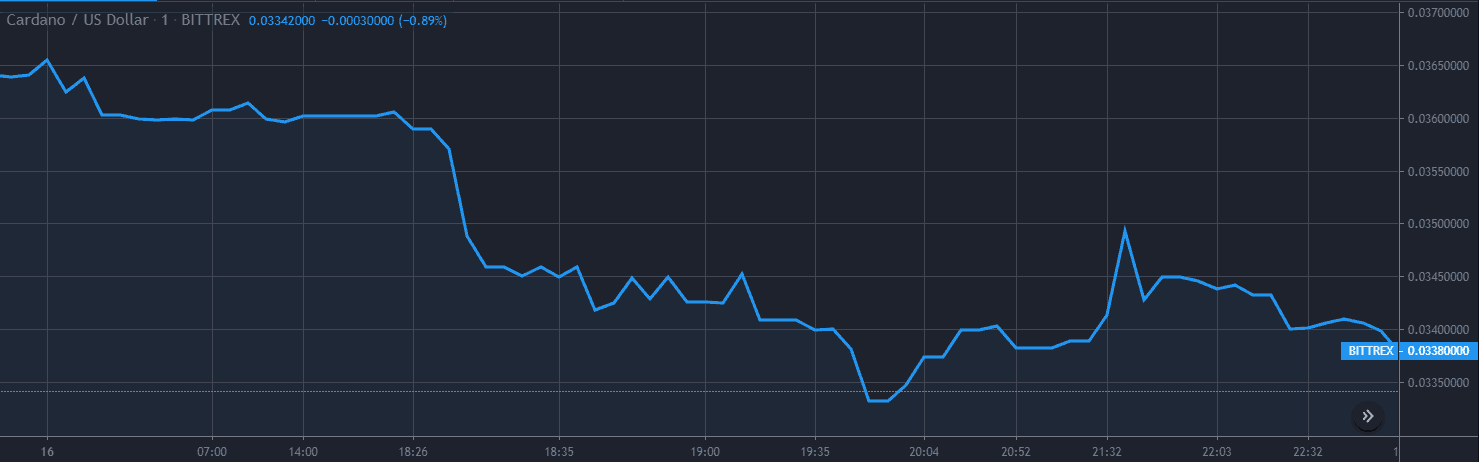The width and height of the screenshot is (1479, 462).
Task: Click the 0.03600000 price axis label
Action: [x=1438, y=119]
